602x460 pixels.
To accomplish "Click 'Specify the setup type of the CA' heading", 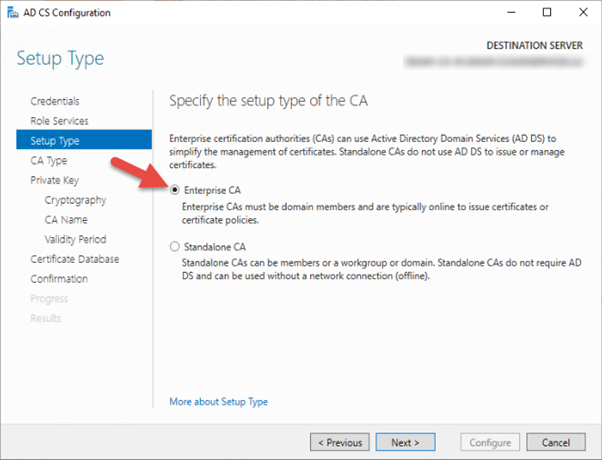I will point(268,101).
